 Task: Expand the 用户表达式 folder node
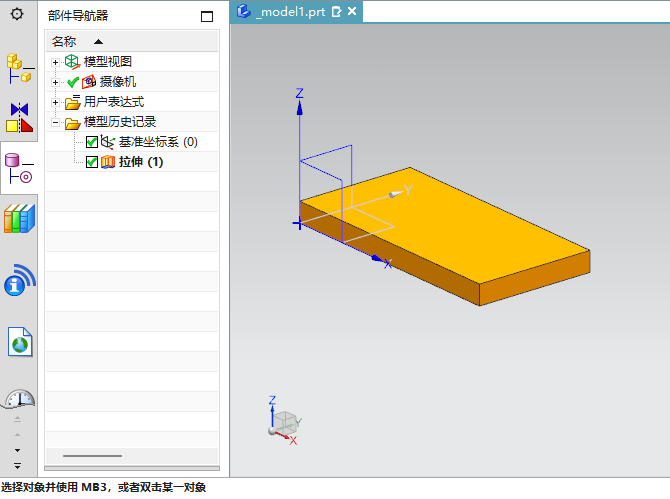click(56, 102)
